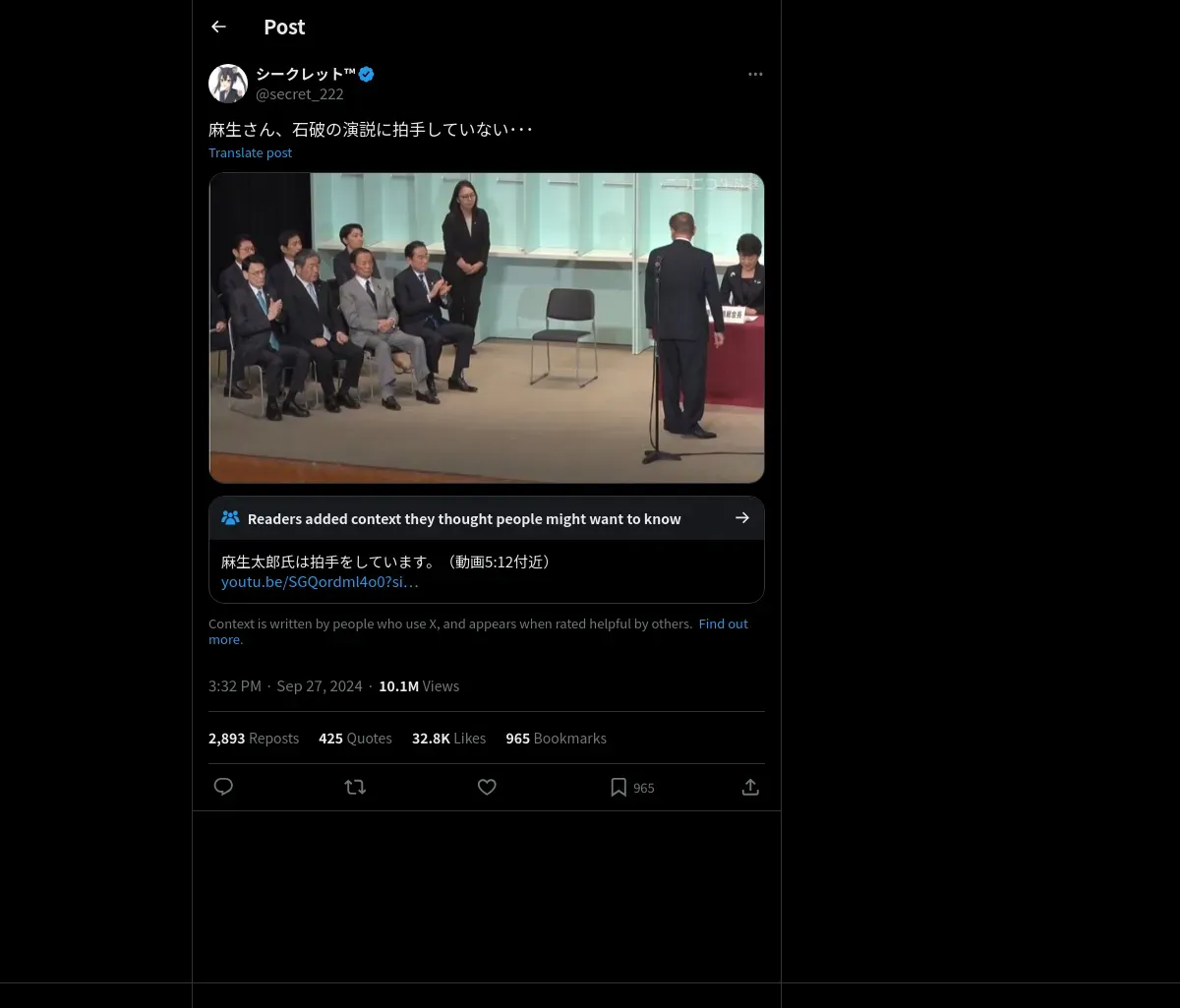This screenshot has width=1180, height=1008.
Task: Click the back arrow icon
Action: tap(218, 27)
